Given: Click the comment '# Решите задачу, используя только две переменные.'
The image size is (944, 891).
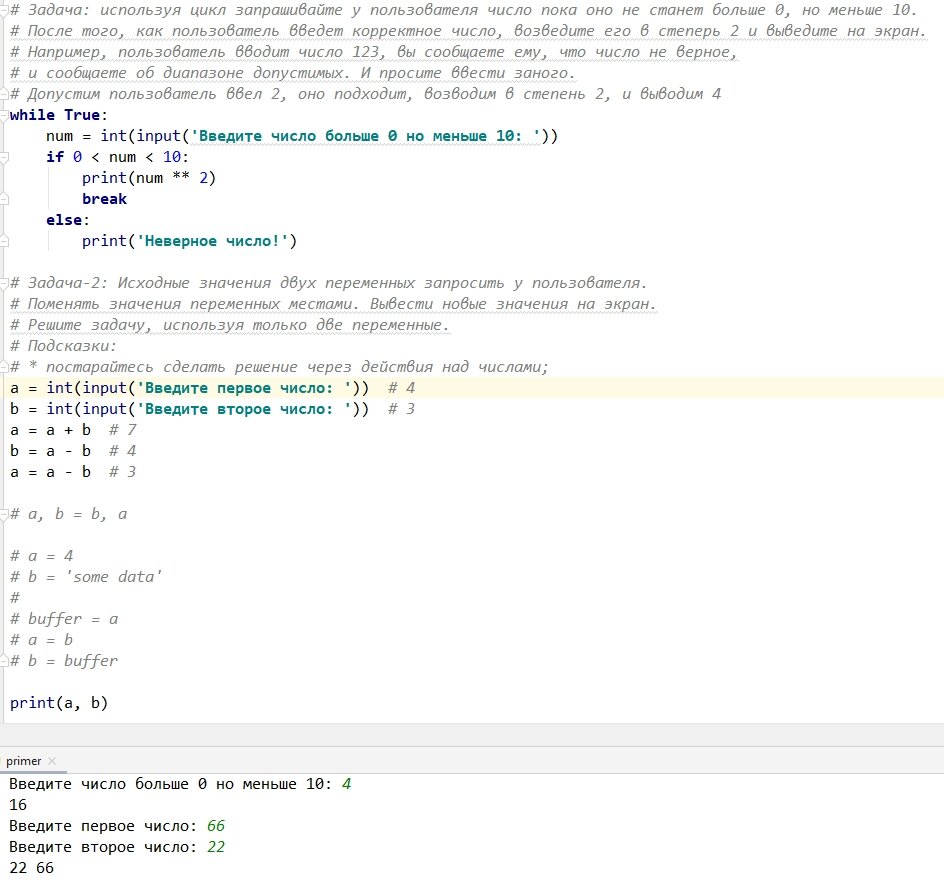Looking at the screenshot, I should click(x=230, y=325).
